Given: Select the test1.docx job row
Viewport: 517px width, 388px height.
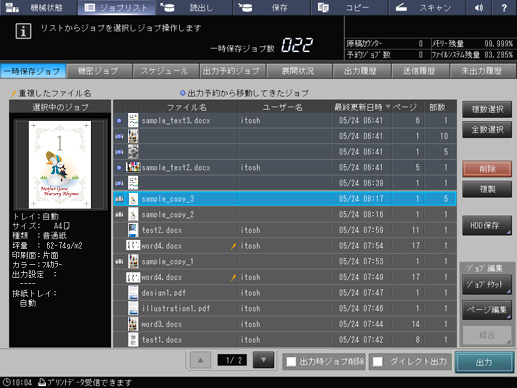Looking at the screenshot, I should (285, 340).
